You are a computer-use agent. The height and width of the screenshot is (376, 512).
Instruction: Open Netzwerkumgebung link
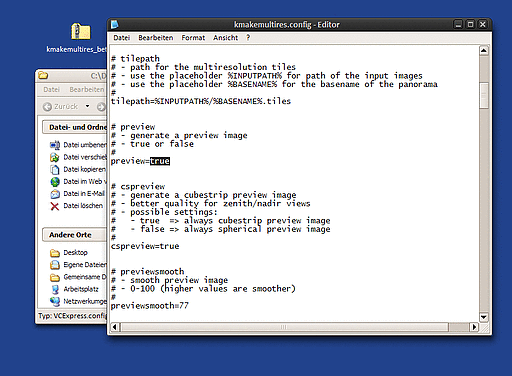pos(85,301)
